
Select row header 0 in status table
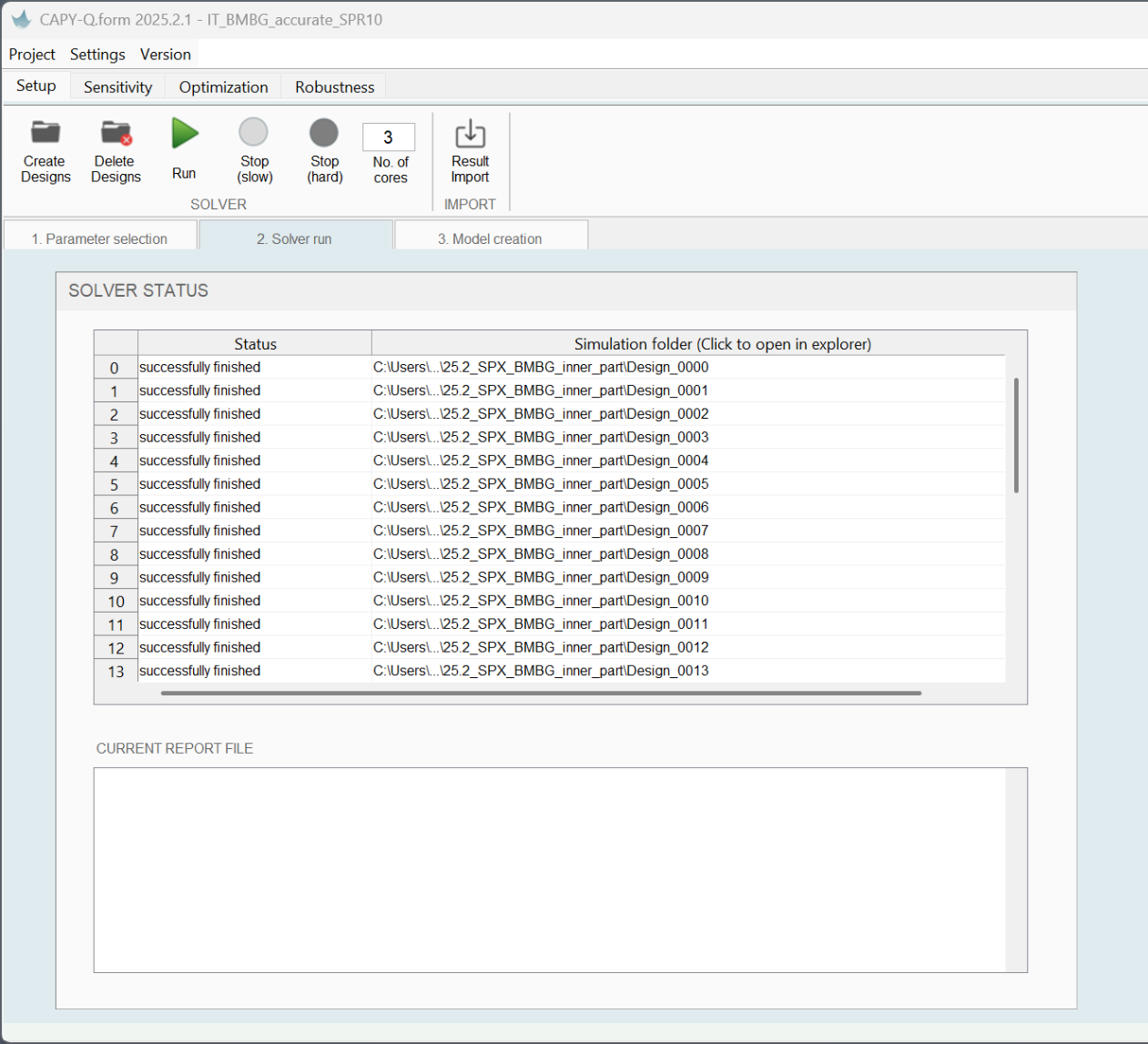point(116,368)
